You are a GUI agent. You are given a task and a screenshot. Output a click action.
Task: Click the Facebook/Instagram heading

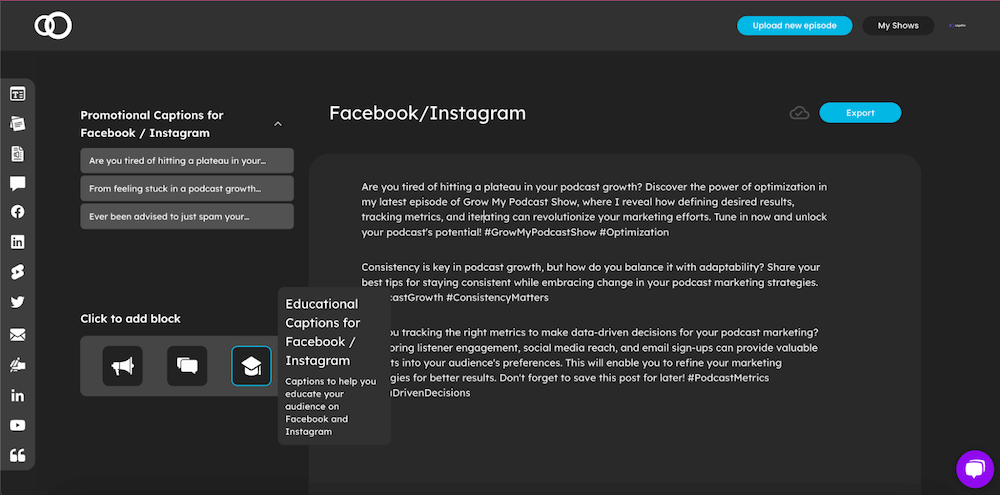[x=427, y=113]
